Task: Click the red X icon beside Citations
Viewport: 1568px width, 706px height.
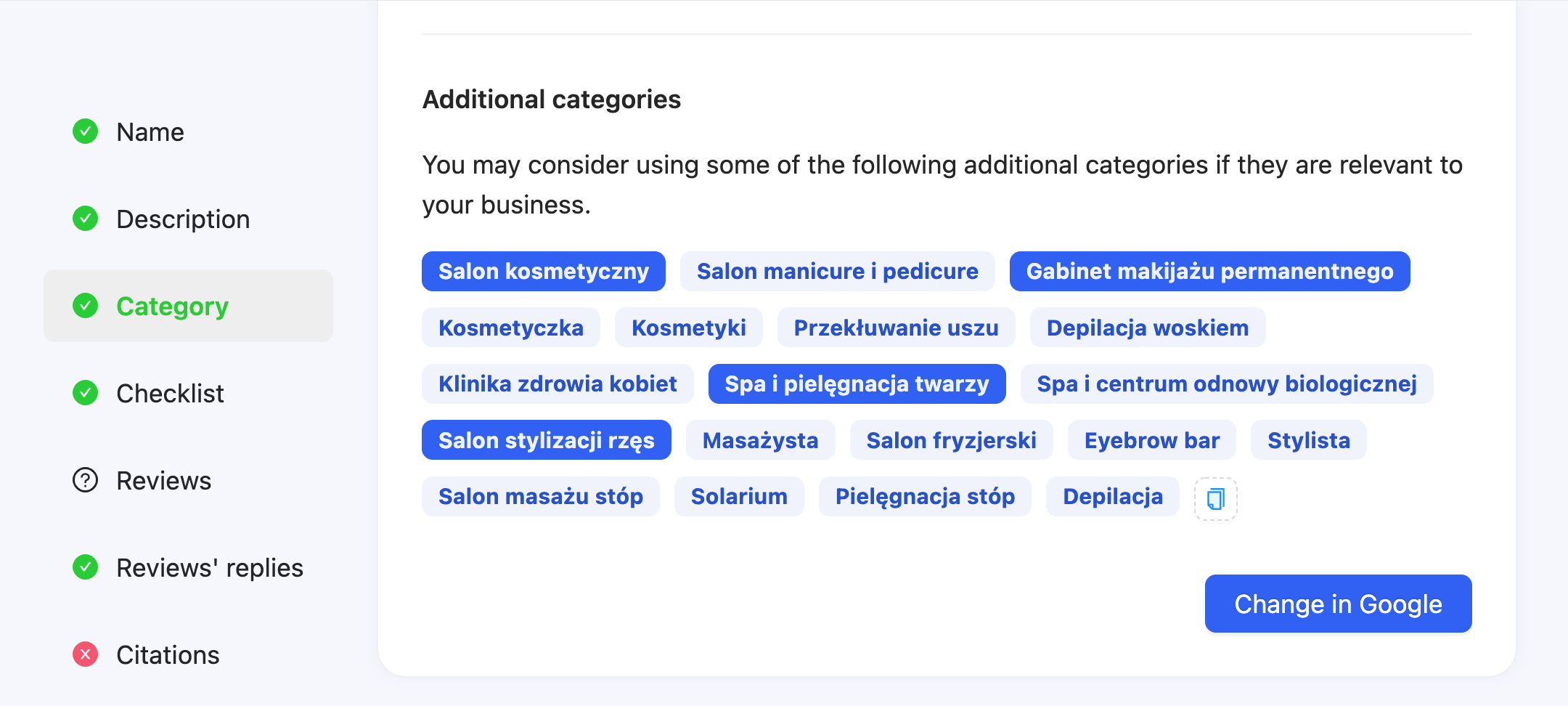Action: [x=86, y=654]
